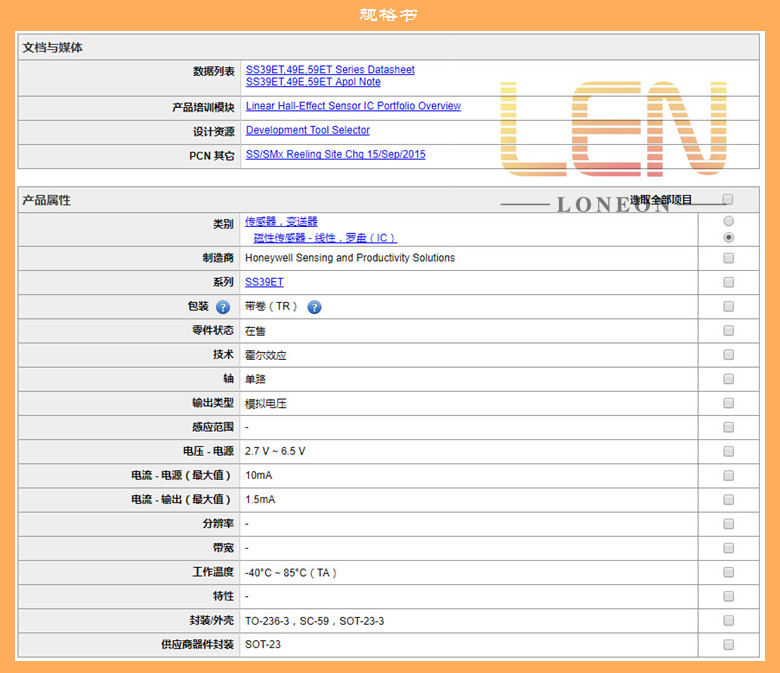Open SS39ET,49E,59ET Series Datasheet link
Image resolution: width=780 pixels, height=673 pixels.
[x=330, y=70]
